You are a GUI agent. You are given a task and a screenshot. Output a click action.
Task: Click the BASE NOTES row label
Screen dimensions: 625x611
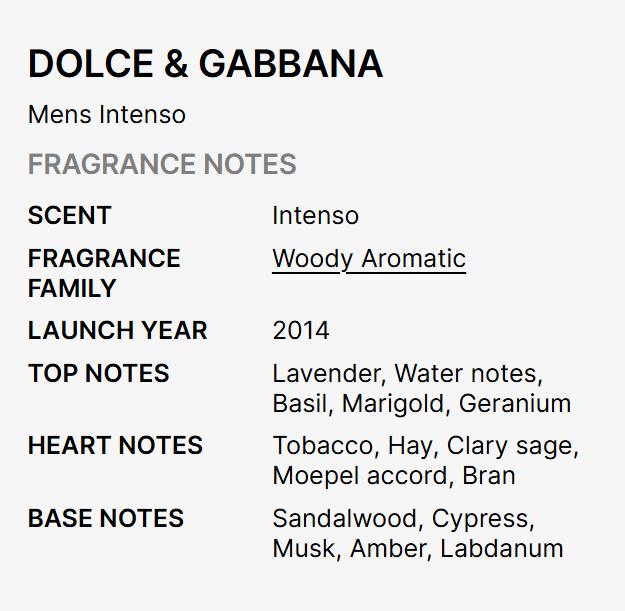pos(106,518)
